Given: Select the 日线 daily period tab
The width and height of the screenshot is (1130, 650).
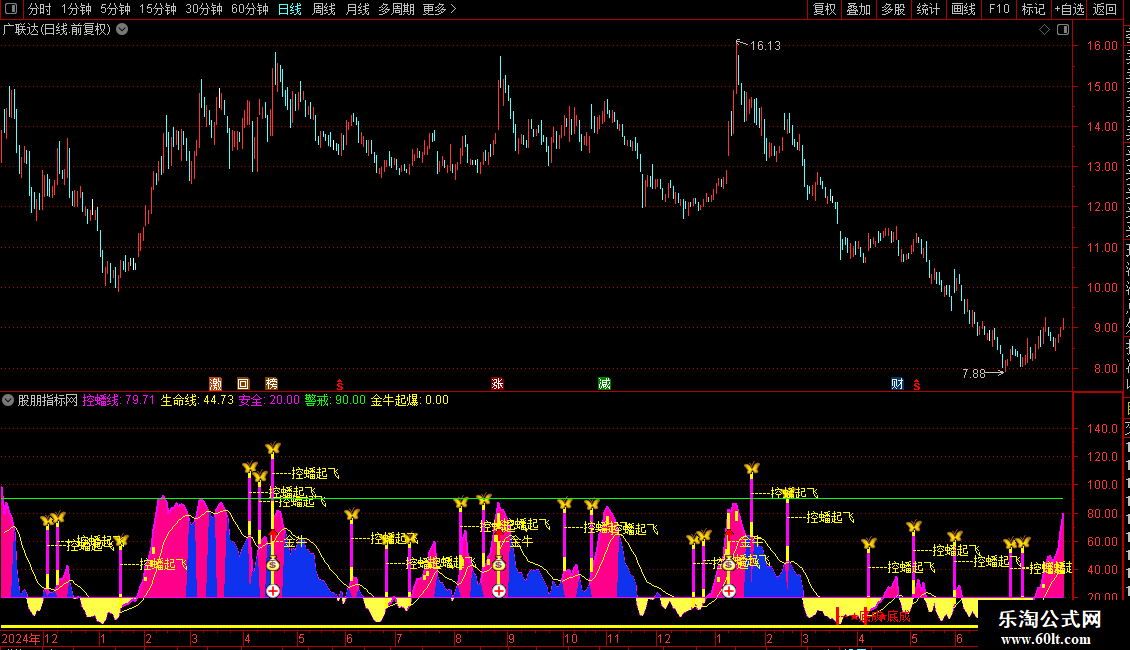Looking at the screenshot, I should tap(290, 9).
